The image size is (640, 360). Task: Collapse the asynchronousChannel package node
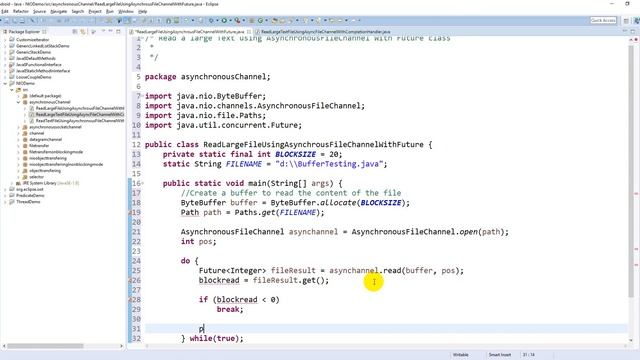[x=18, y=102]
